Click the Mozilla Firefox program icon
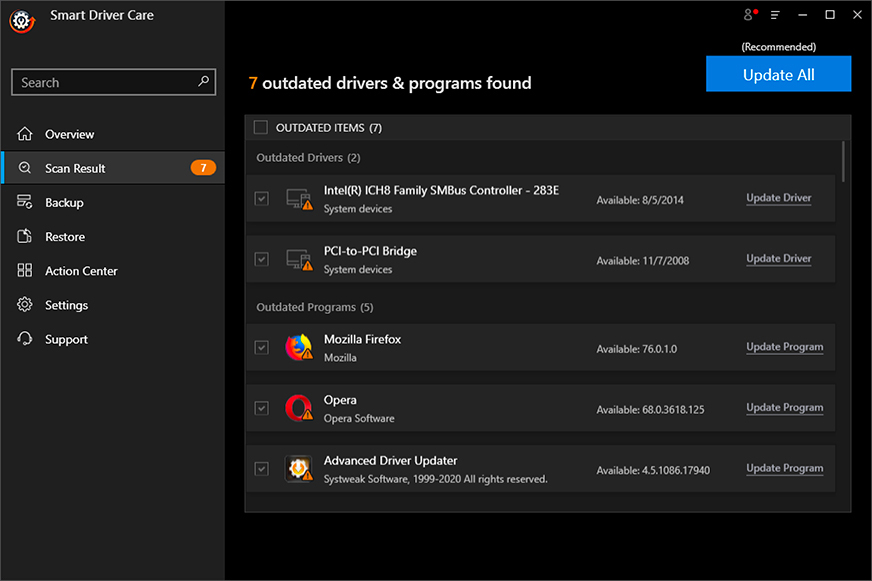Image resolution: width=872 pixels, height=581 pixels. (298, 347)
